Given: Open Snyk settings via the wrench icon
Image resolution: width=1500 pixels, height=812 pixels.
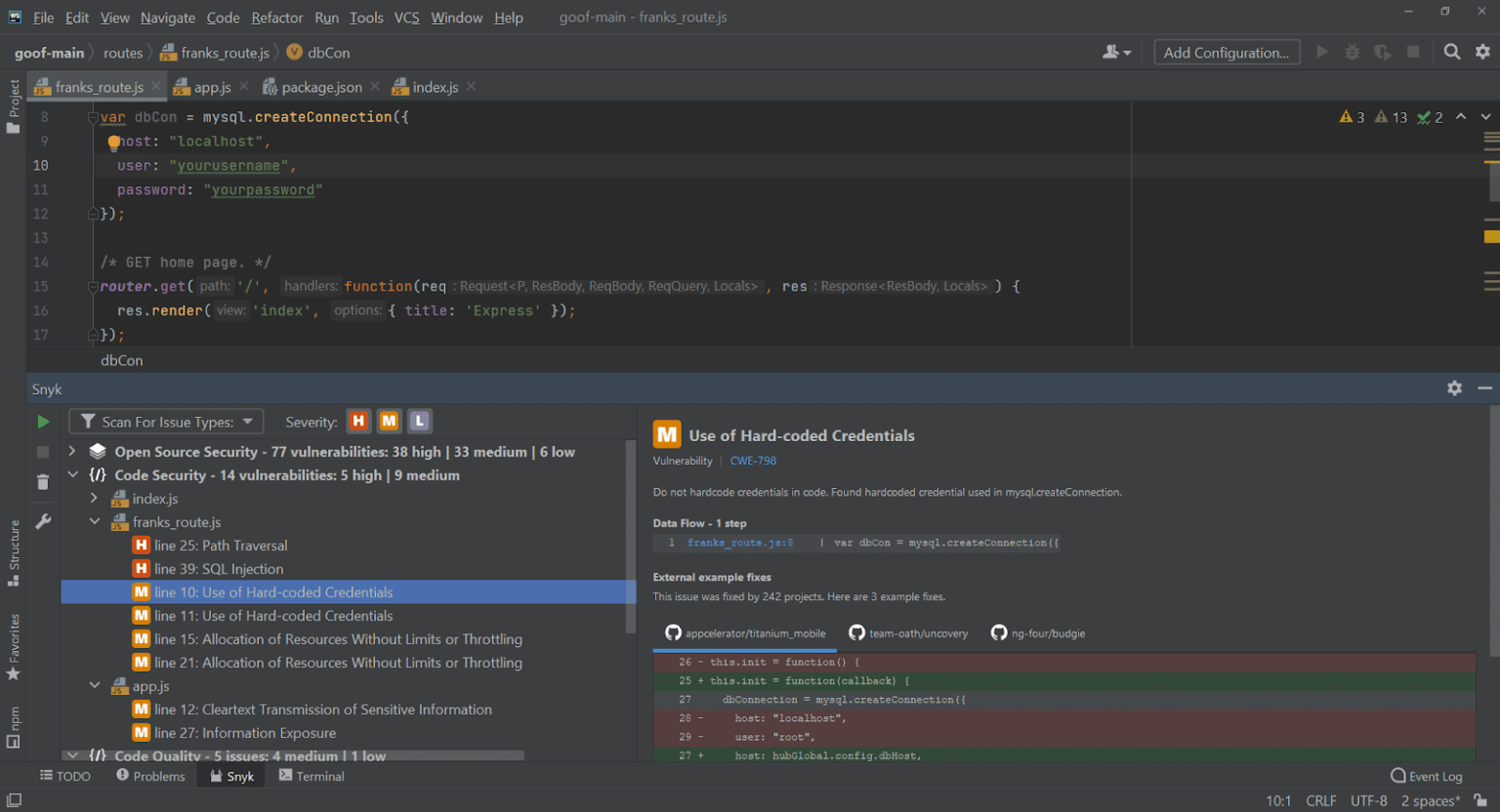Looking at the screenshot, I should pyautogui.click(x=42, y=520).
